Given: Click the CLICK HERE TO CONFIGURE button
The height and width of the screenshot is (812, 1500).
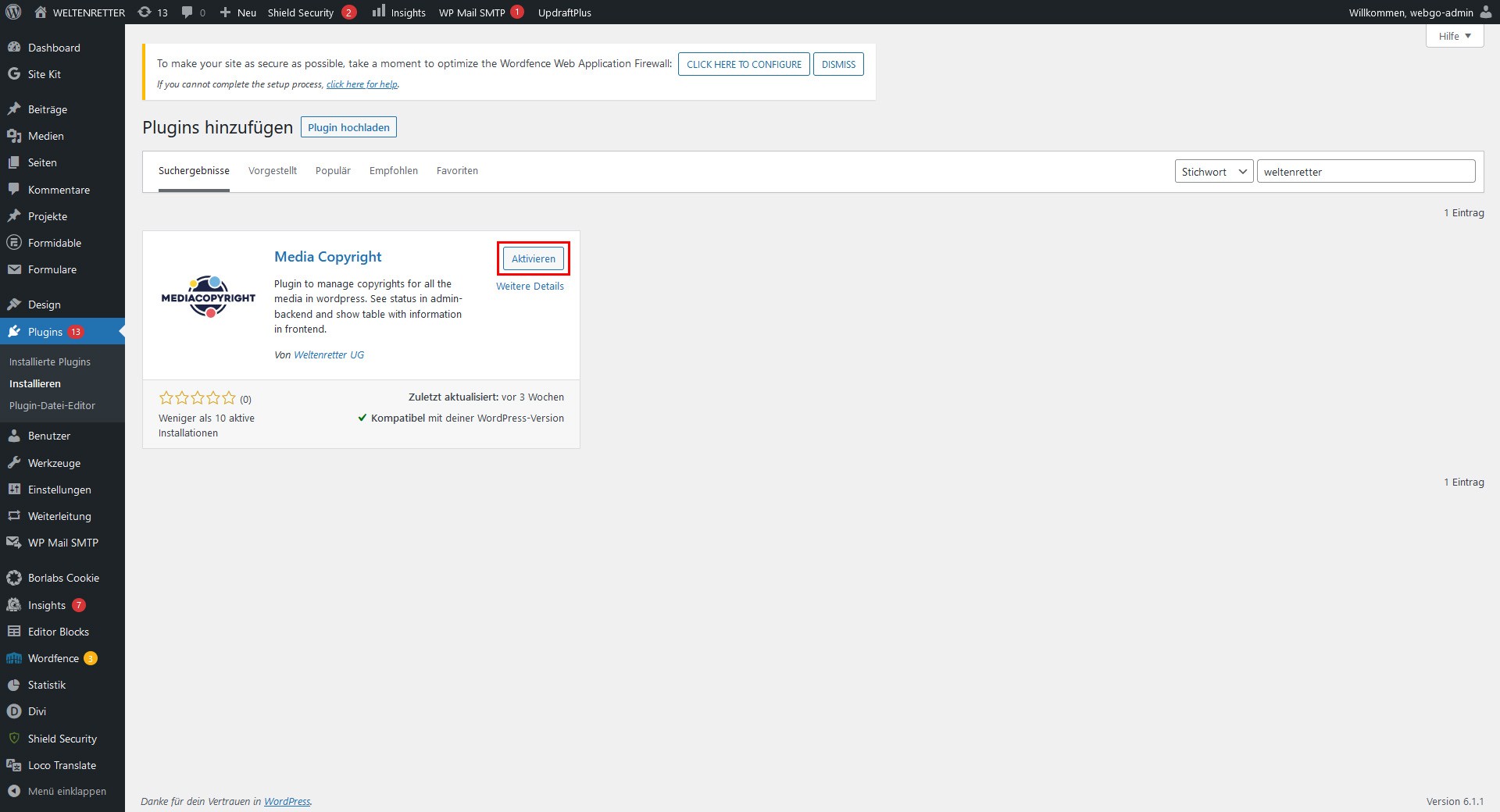Looking at the screenshot, I should (744, 64).
